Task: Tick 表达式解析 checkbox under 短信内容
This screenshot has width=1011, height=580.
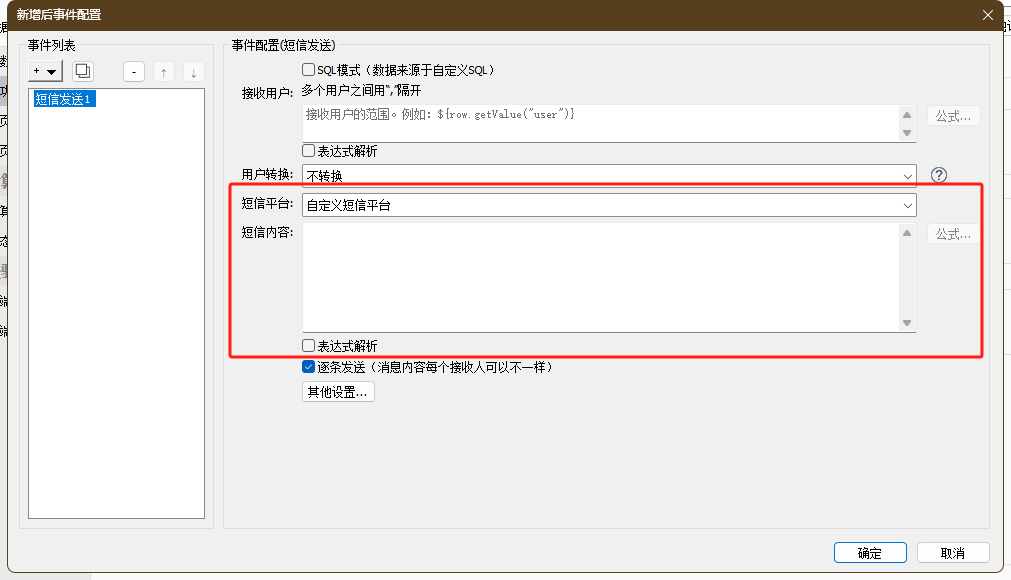Action: [x=309, y=346]
